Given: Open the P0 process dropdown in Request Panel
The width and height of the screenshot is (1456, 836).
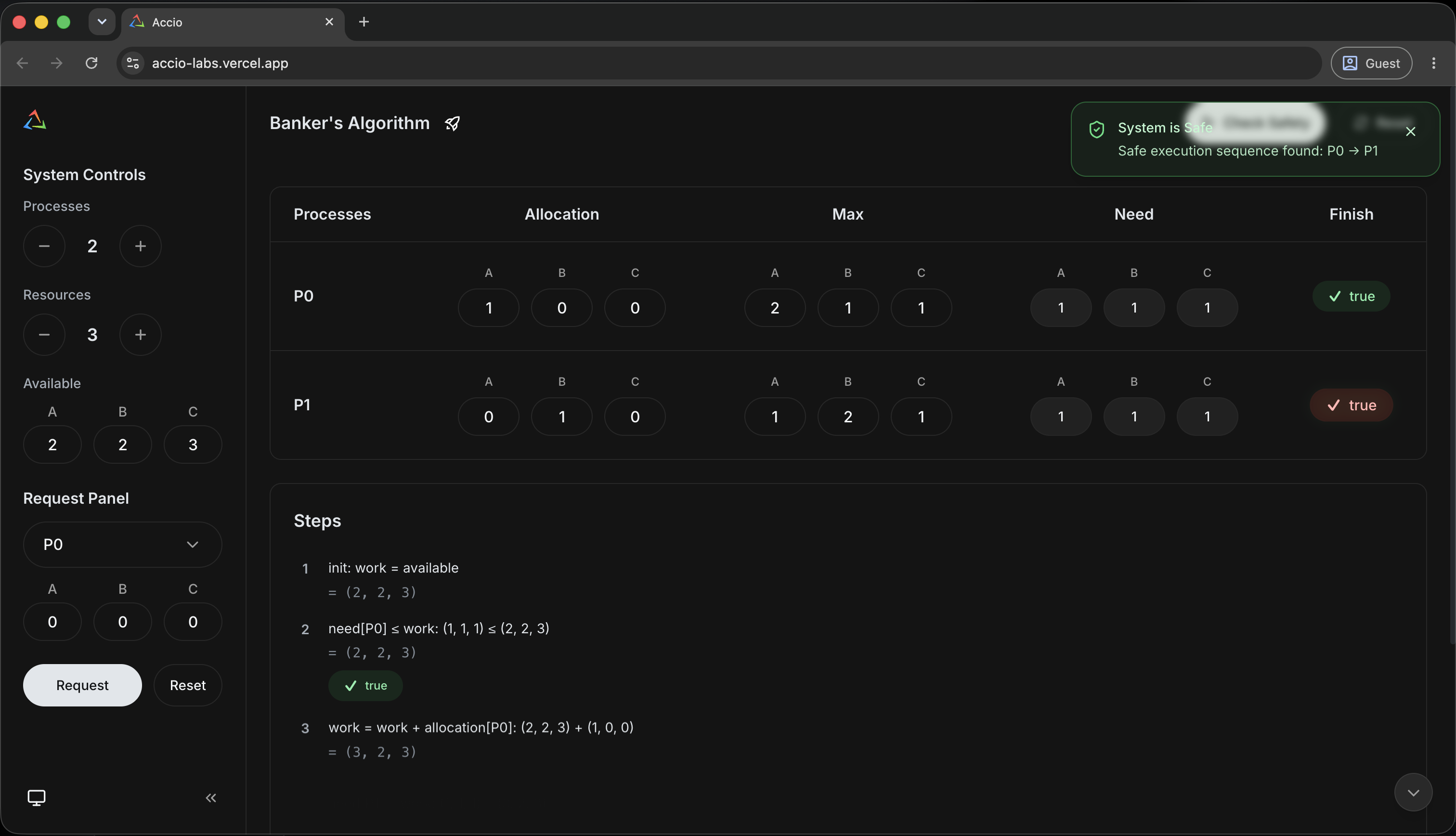Looking at the screenshot, I should coord(123,544).
